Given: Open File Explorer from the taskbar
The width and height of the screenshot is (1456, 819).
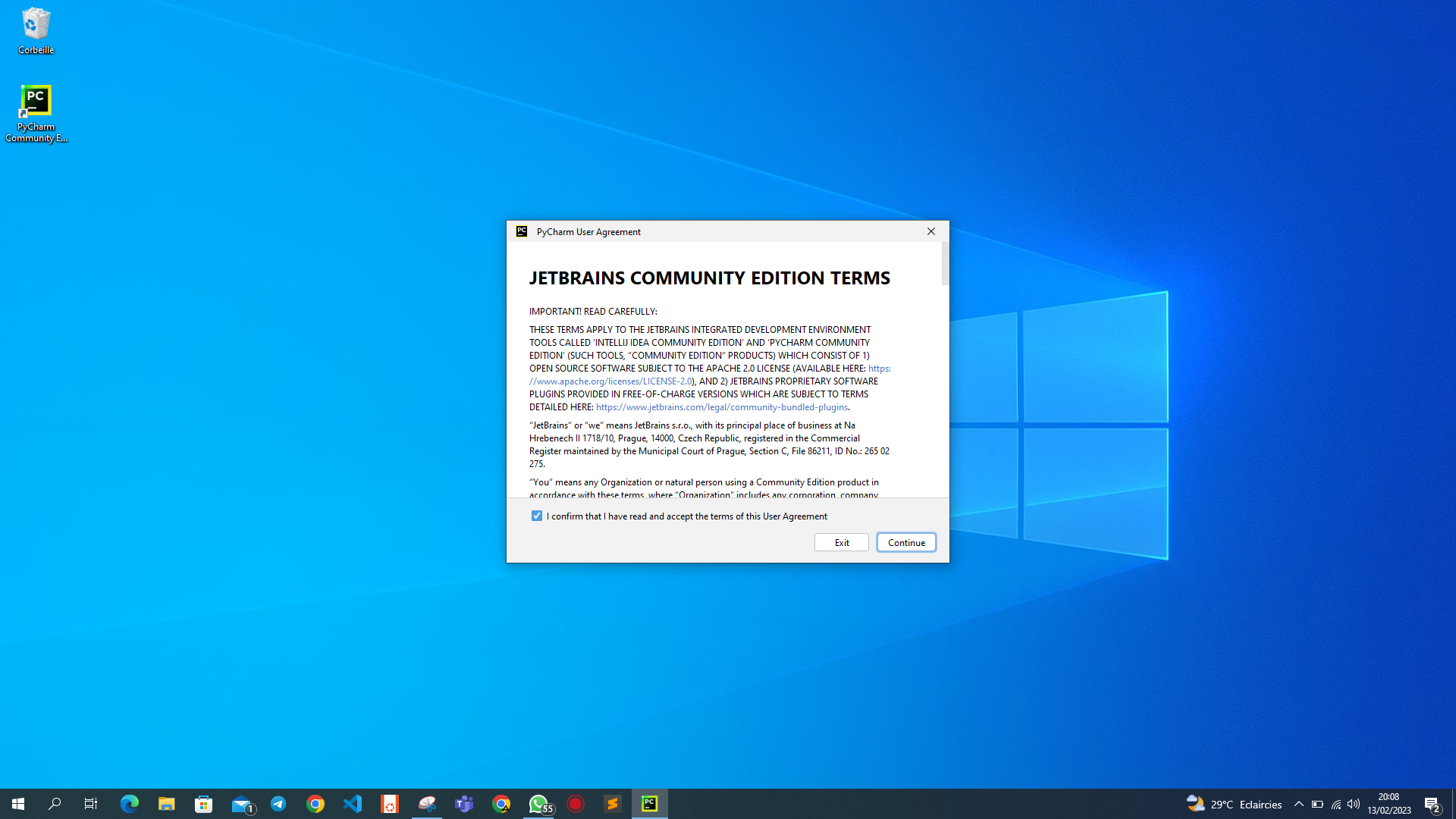Looking at the screenshot, I should click(167, 804).
